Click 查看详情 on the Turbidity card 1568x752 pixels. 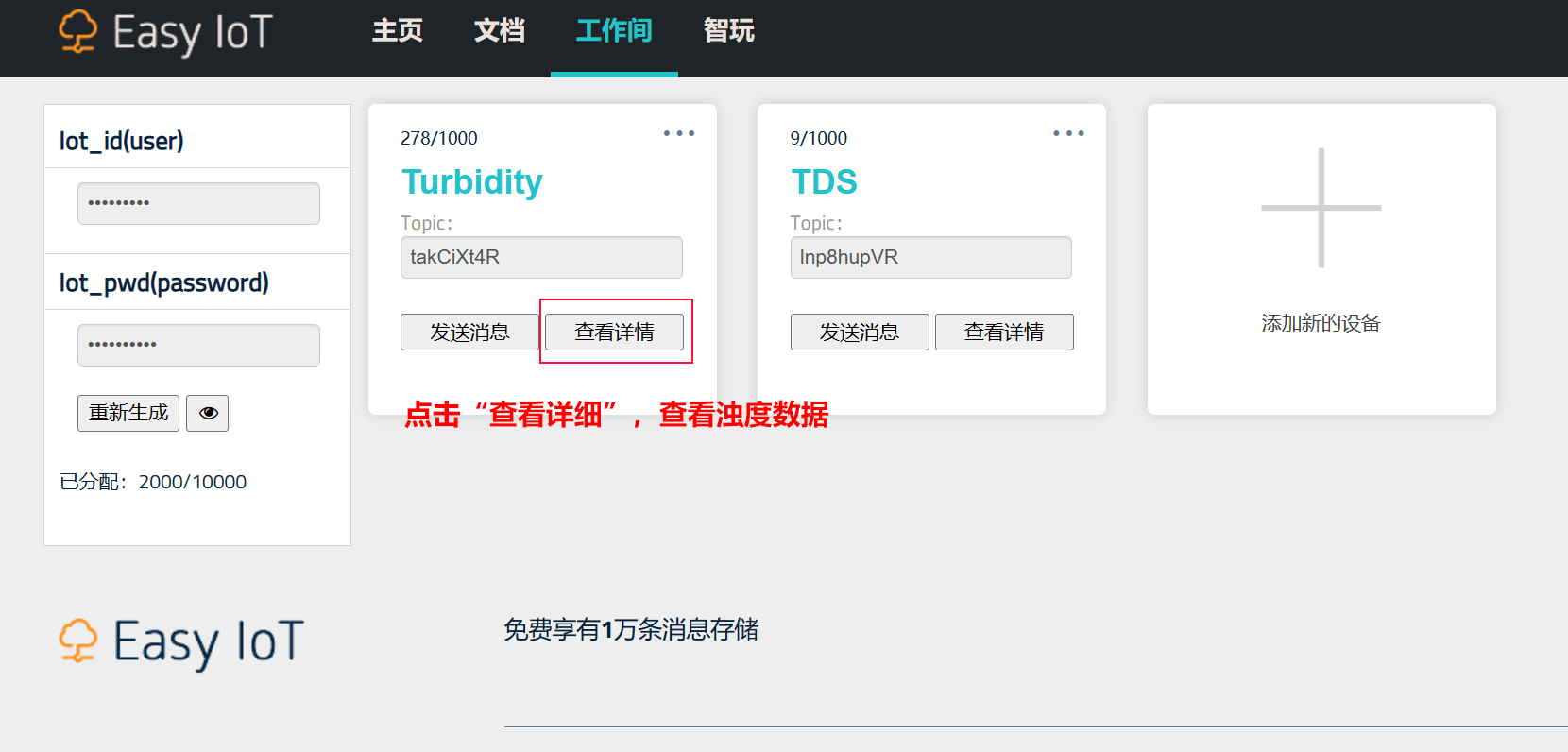[x=614, y=332]
